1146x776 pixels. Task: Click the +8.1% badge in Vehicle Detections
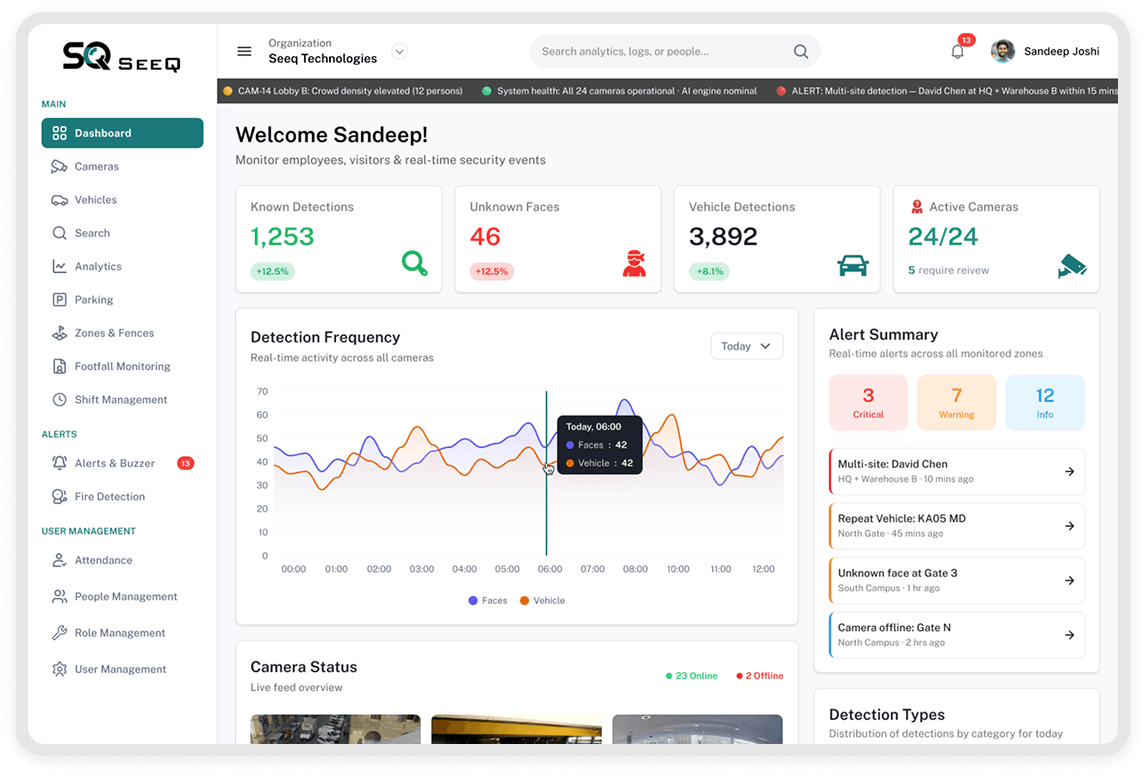point(710,271)
